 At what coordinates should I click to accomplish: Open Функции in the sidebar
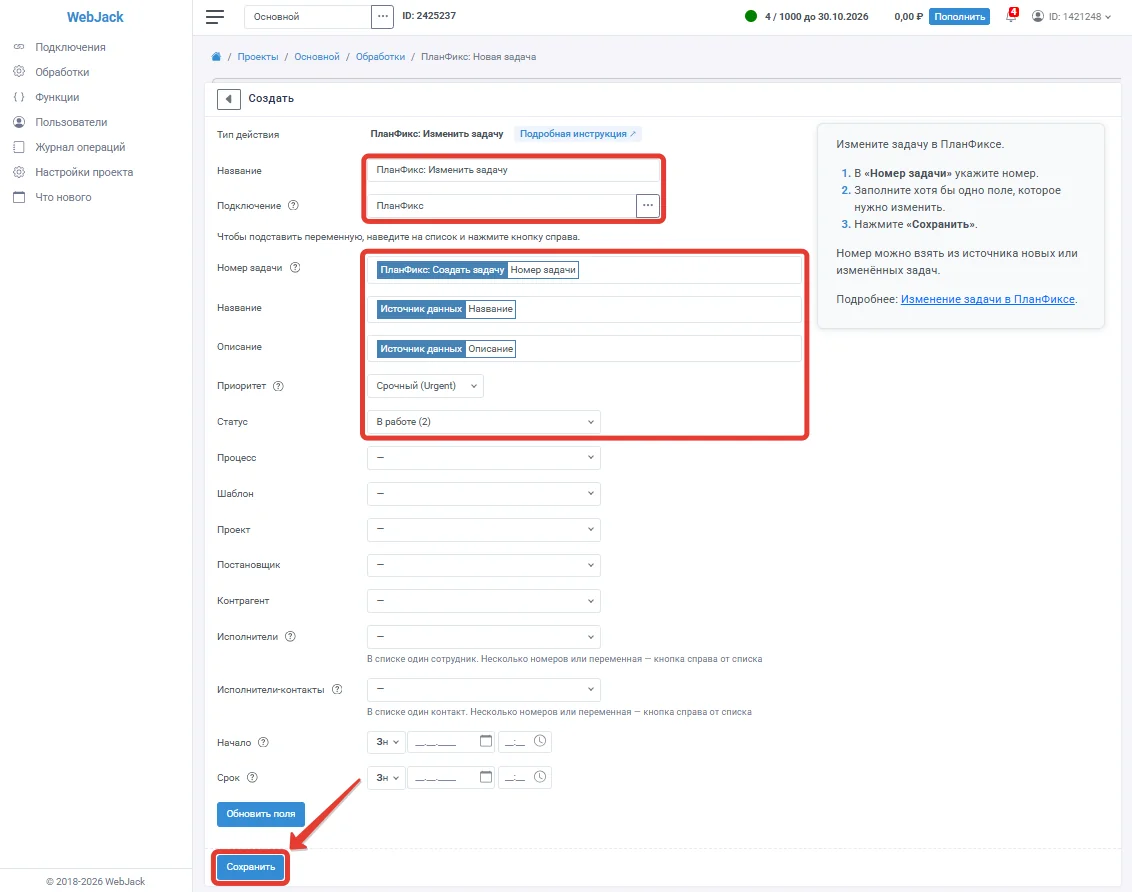(x=57, y=97)
